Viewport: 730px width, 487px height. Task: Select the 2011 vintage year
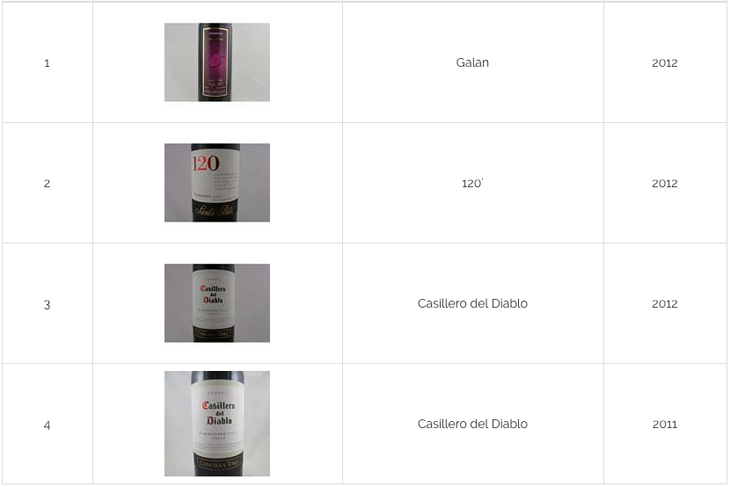pos(664,424)
